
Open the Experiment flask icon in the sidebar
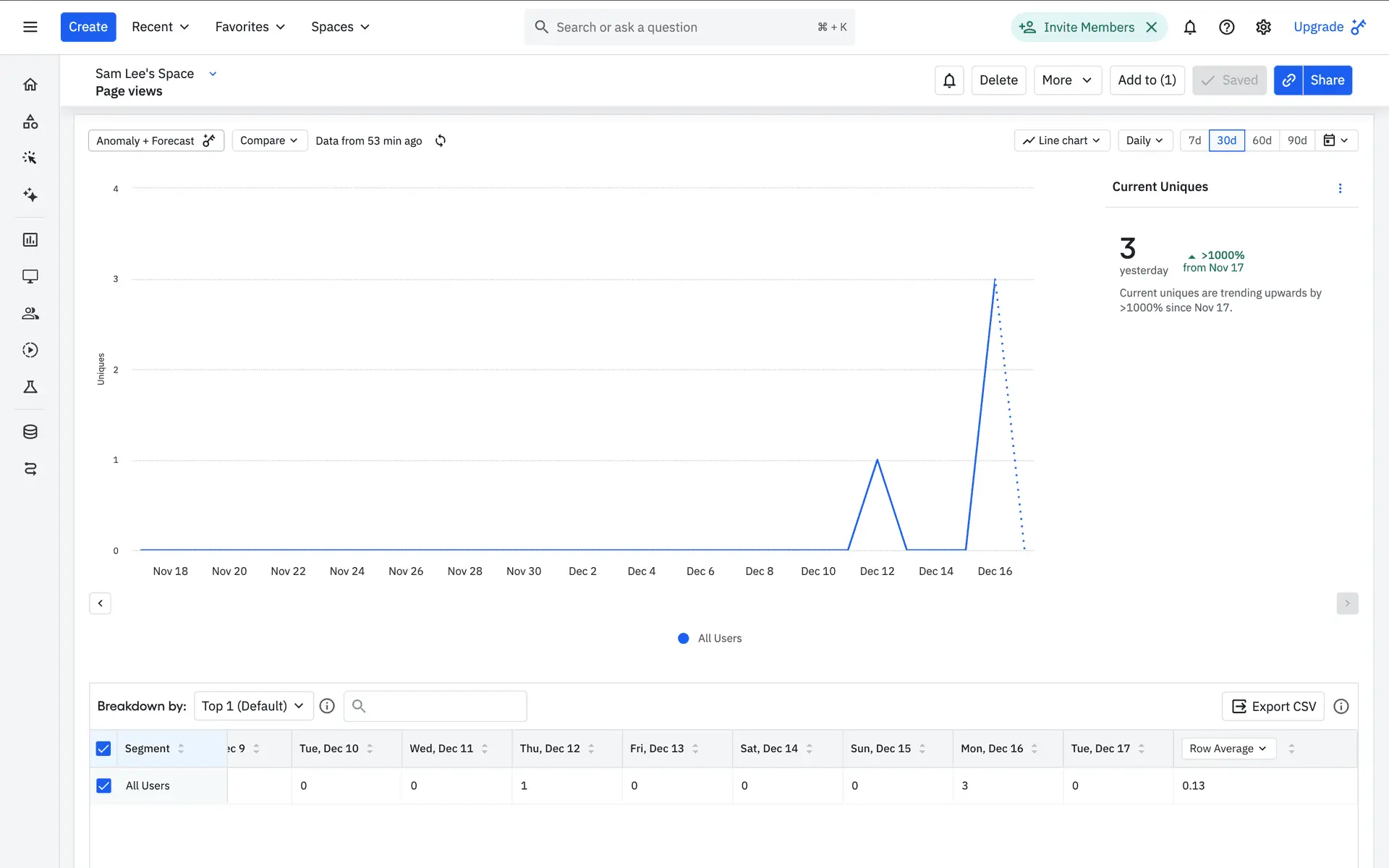click(30, 387)
